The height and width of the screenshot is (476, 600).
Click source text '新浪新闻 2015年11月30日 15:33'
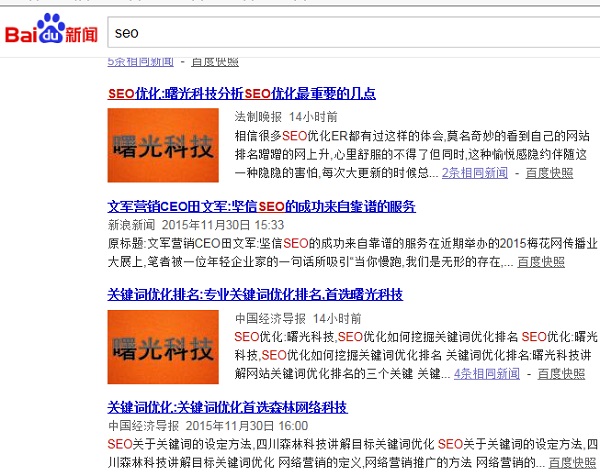(x=196, y=225)
